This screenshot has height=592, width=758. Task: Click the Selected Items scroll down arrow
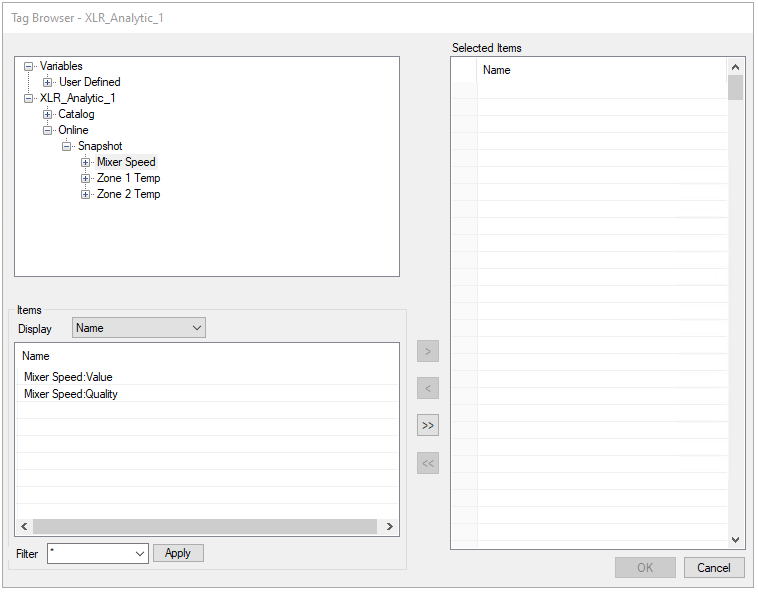point(735,540)
